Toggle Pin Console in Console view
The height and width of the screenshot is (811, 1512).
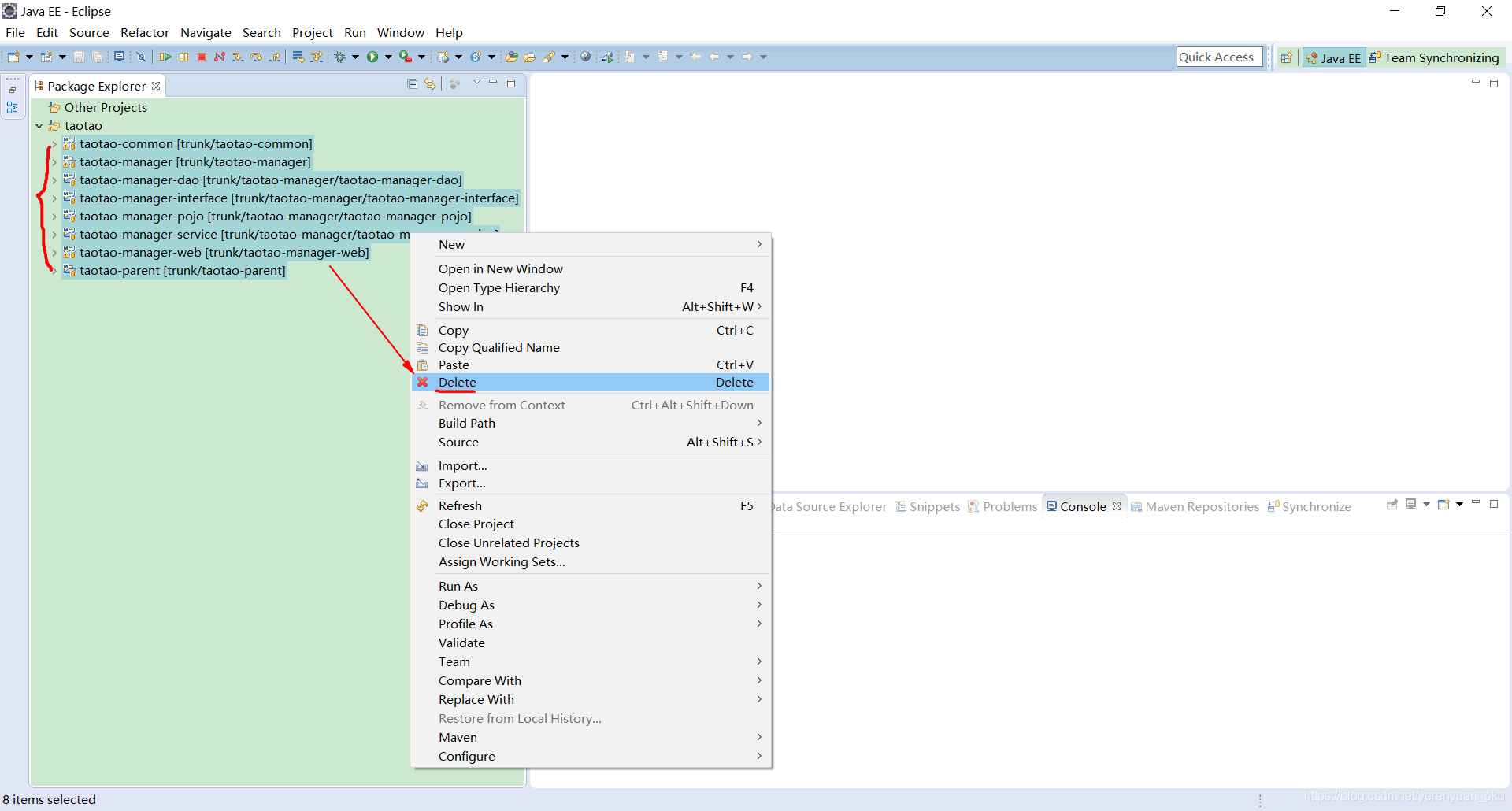point(1392,504)
